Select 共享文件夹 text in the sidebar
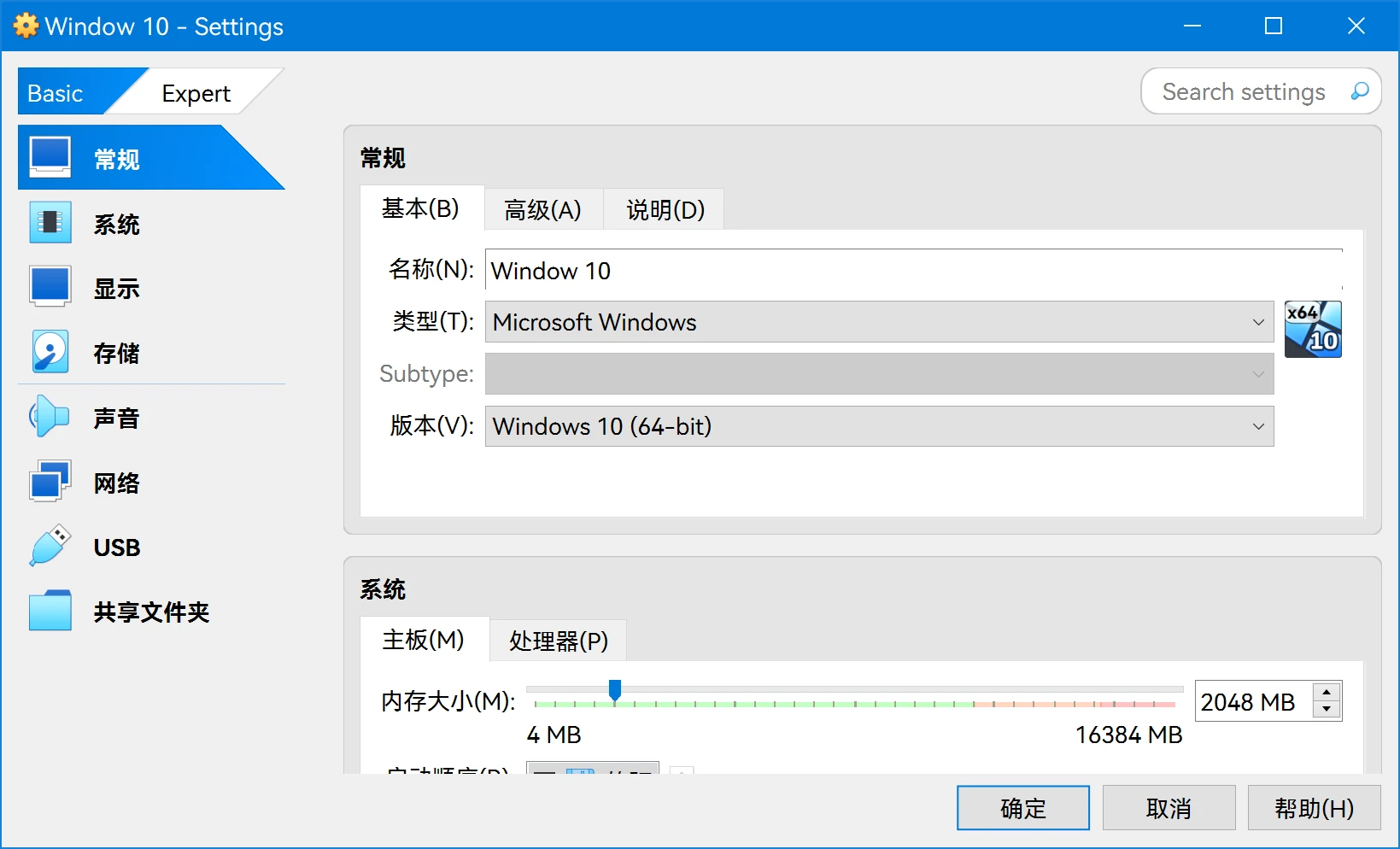Viewport: 1400px width, 849px height. coord(151,612)
